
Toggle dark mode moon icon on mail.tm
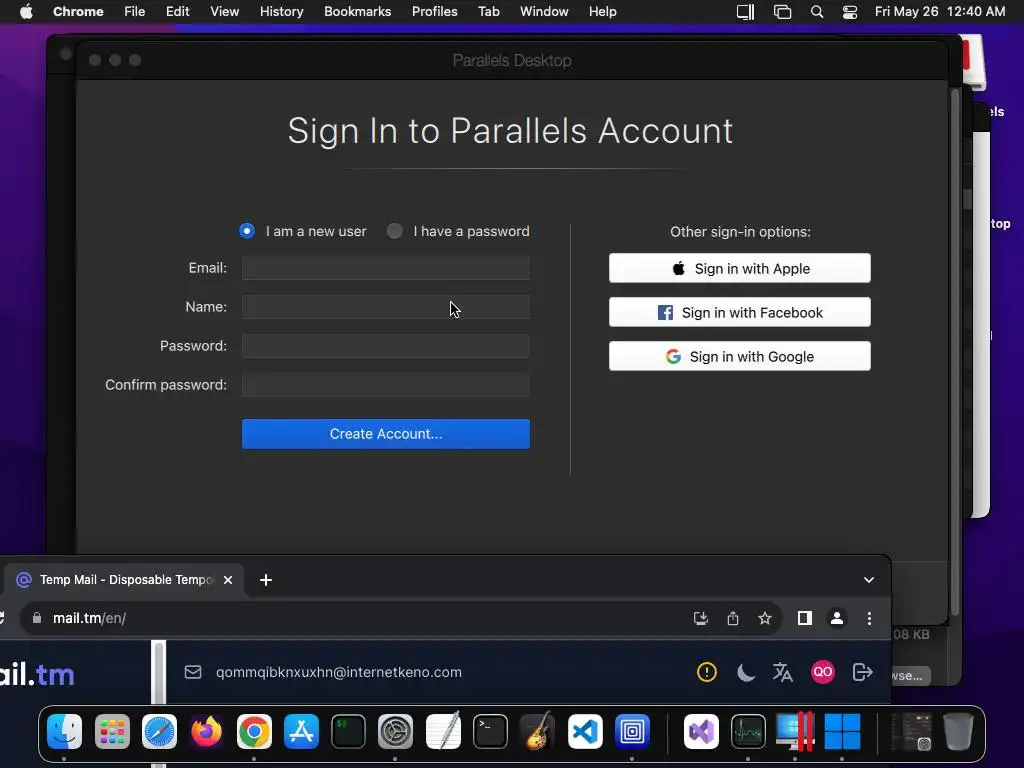[x=746, y=672]
